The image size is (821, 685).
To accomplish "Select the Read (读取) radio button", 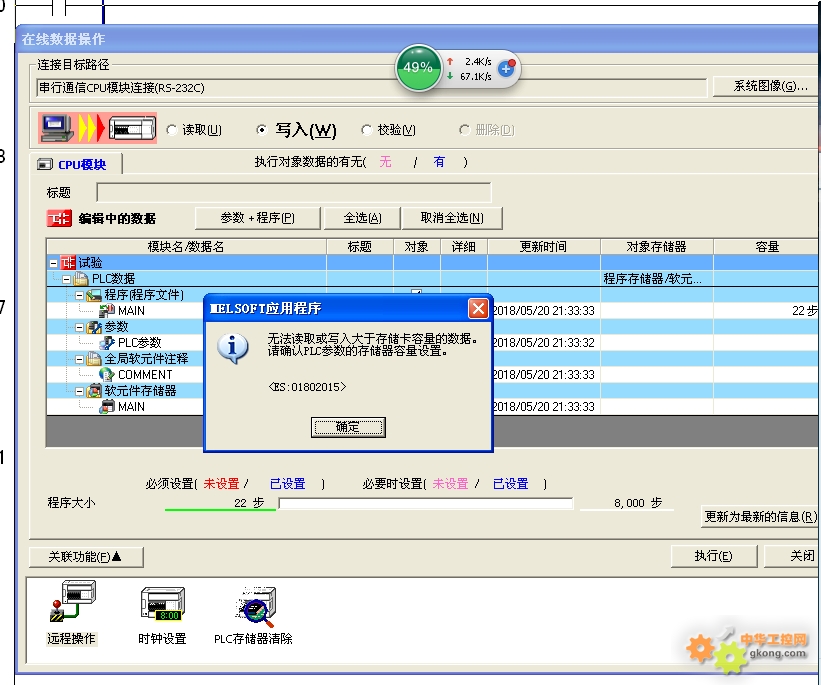I will click(x=172, y=130).
